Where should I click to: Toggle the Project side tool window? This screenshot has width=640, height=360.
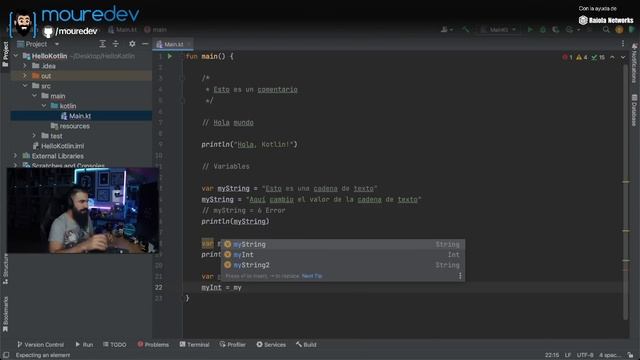click(x=5, y=54)
